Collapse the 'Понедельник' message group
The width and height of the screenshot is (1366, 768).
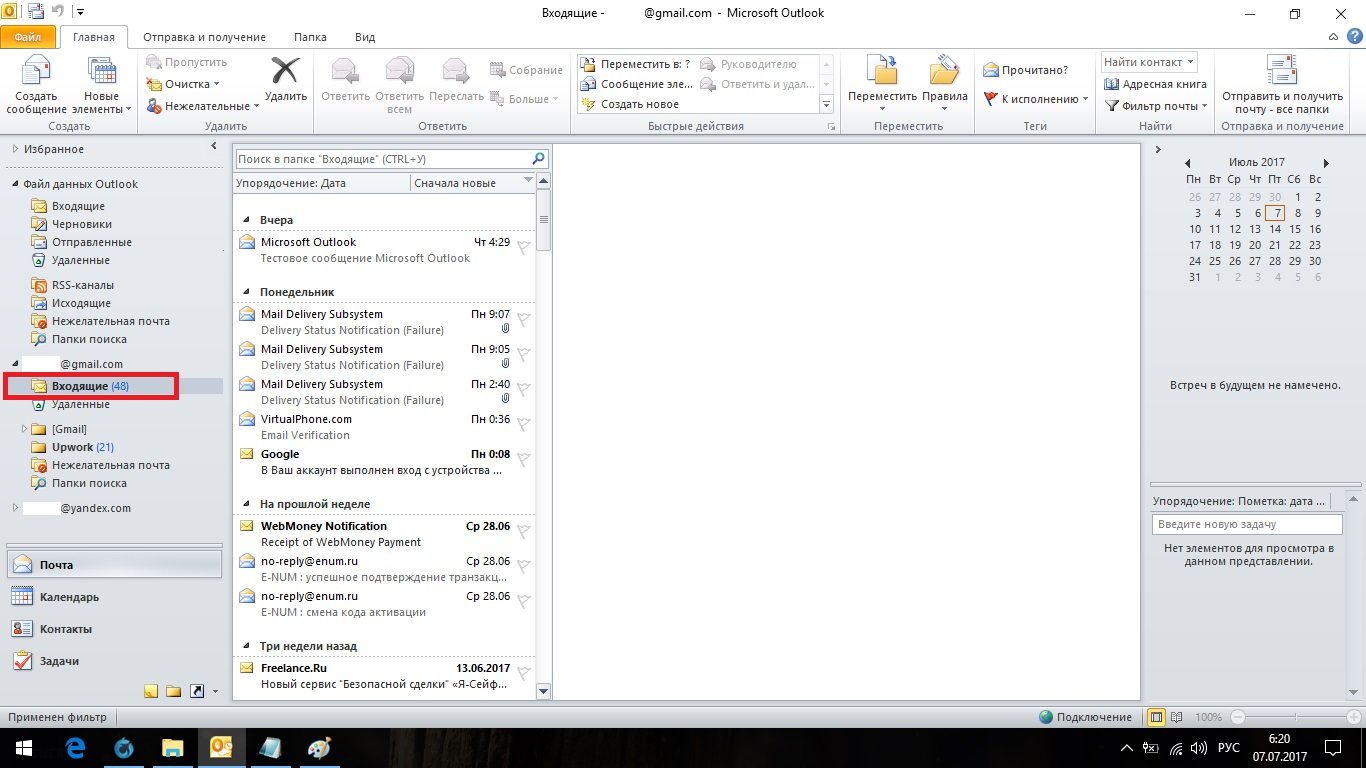(247, 292)
